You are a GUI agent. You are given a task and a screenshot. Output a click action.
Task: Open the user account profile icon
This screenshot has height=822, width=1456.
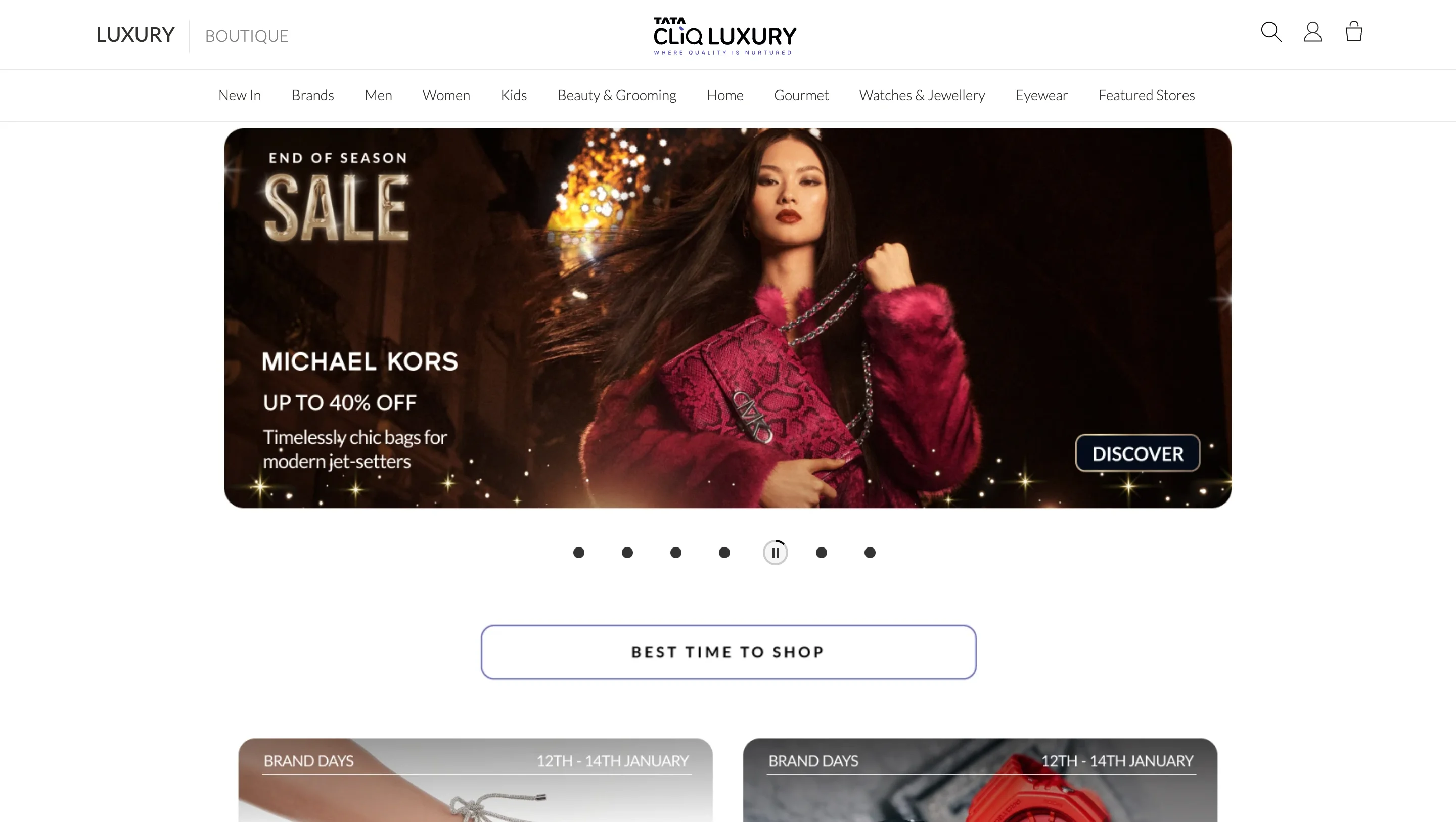(1312, 32)
